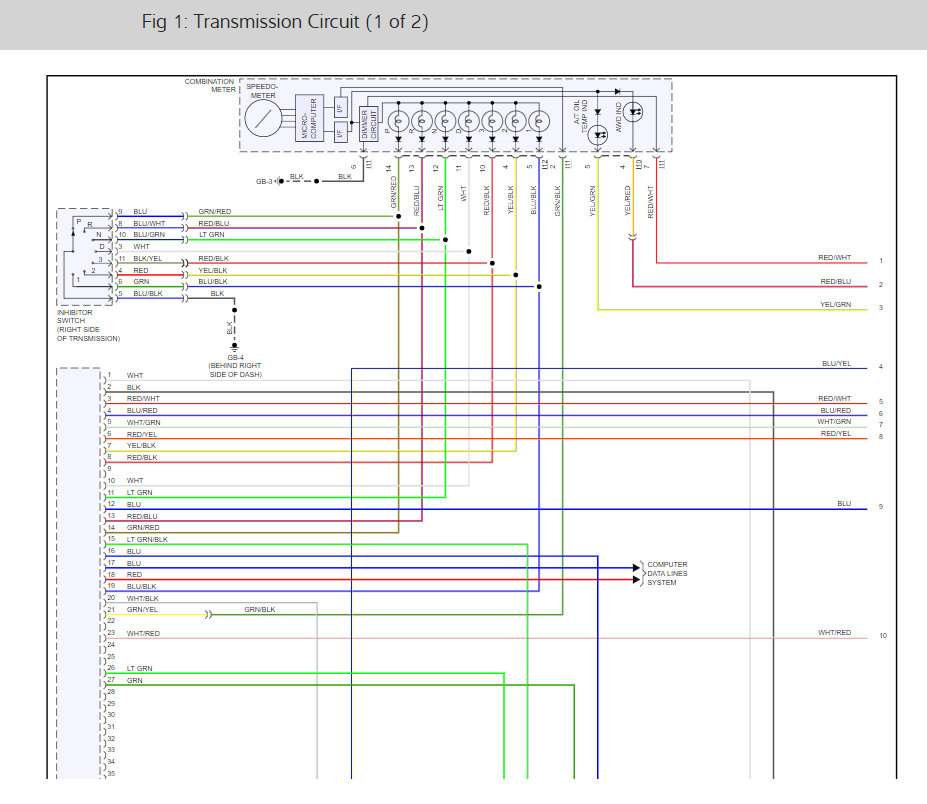Click the vertical YEL/RED wire label

click(x=628, y=200)
